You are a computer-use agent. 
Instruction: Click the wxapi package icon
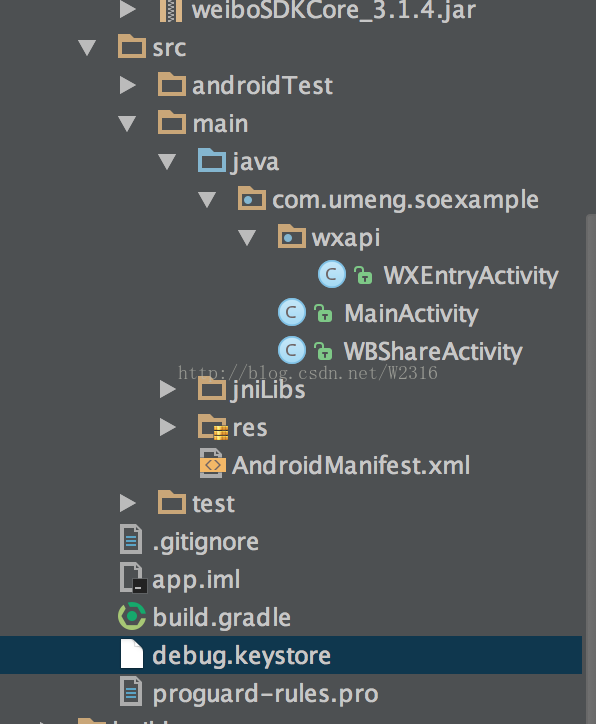point(292,236)
